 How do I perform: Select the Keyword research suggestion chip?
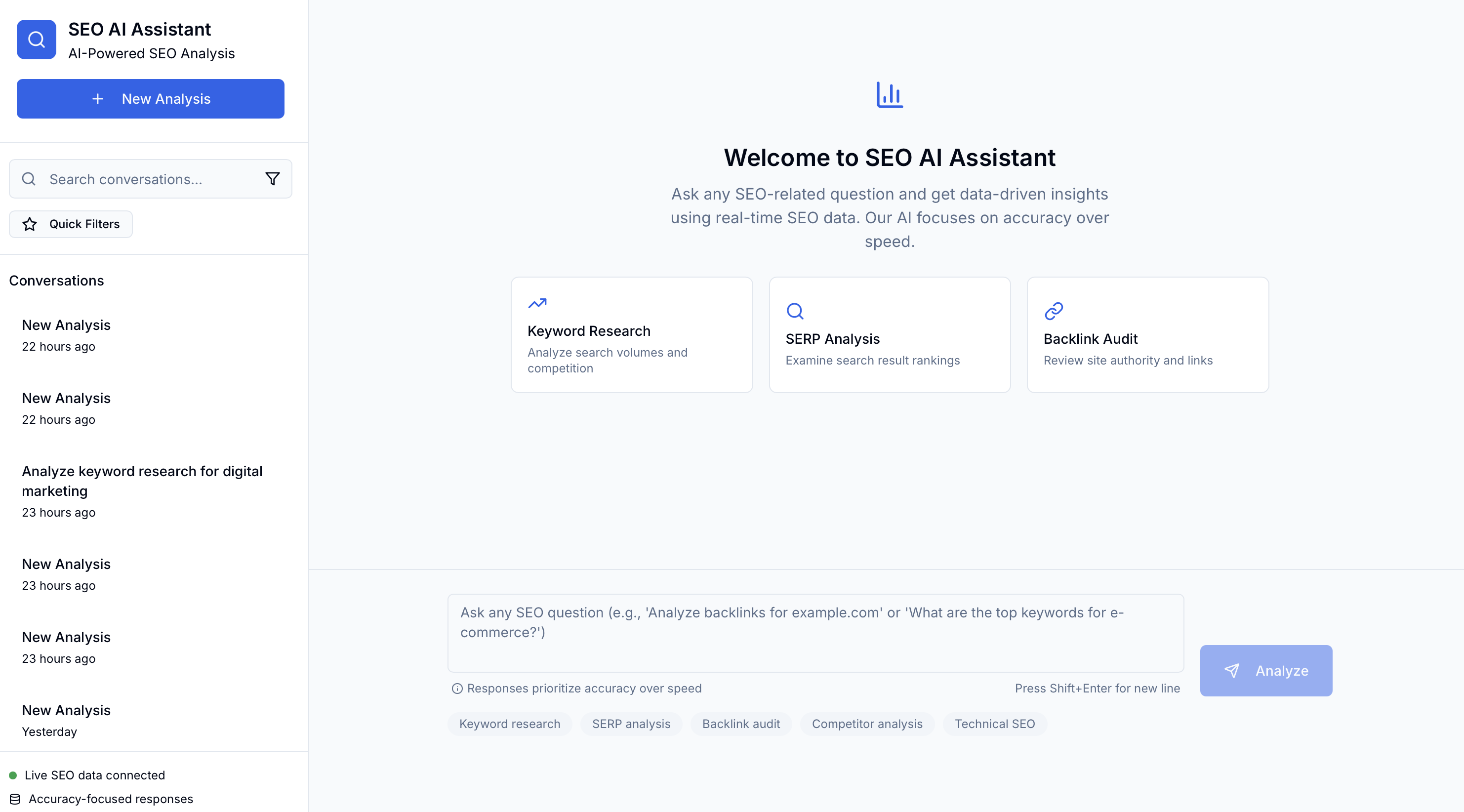click(509, 724)
